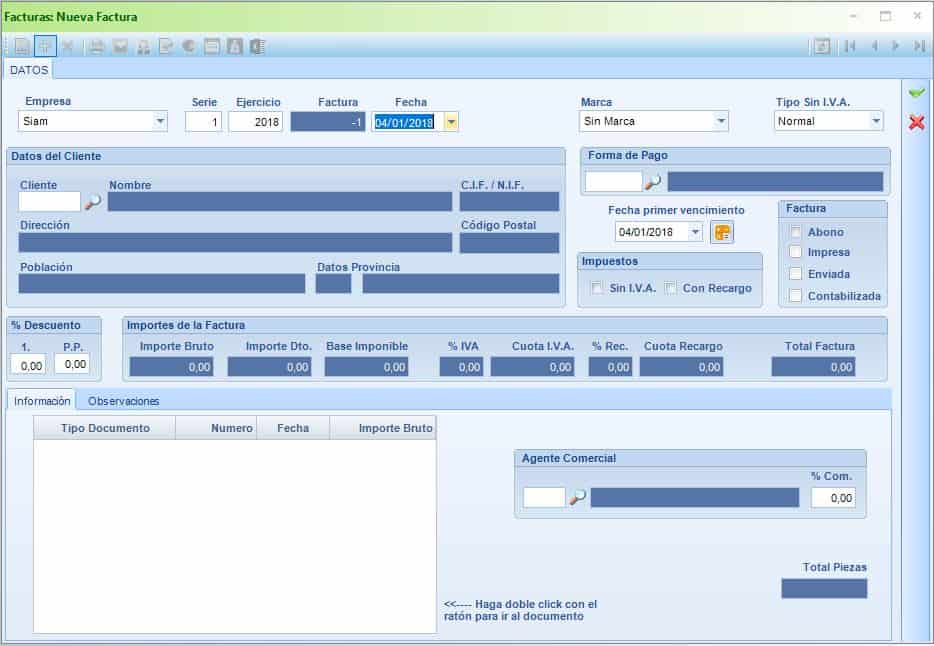Click the Tipo Documento column header
Screen dimensions: 934x646
(105, 428)
